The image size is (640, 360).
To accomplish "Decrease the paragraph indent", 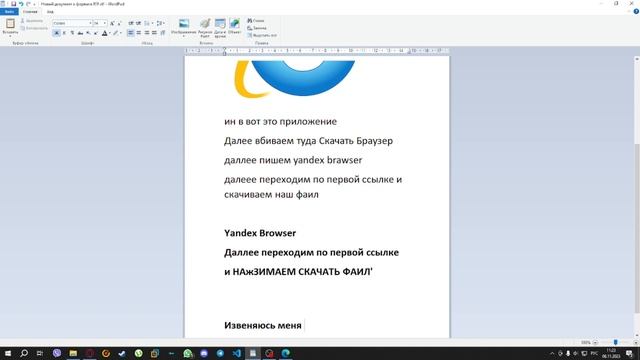I will click(x=131, y=23).
